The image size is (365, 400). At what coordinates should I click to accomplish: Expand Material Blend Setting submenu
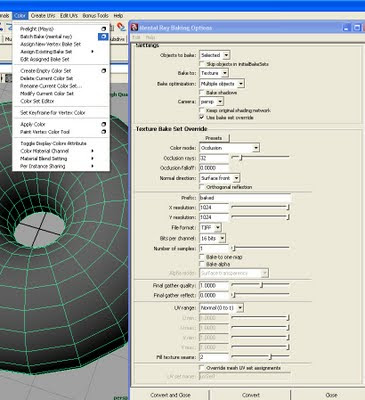tap(92, 159)
